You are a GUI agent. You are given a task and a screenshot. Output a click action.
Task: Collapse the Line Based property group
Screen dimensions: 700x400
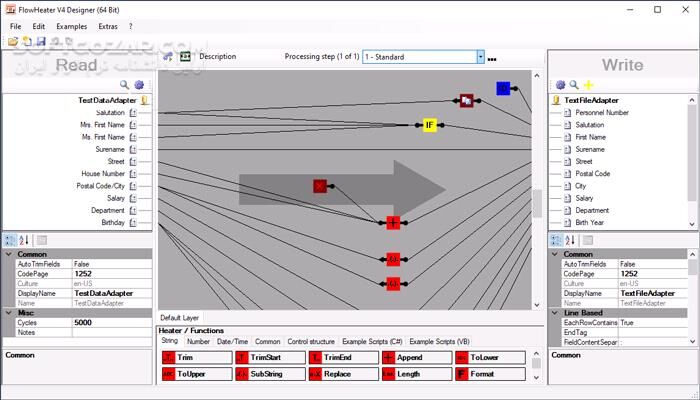pos(555,312)
